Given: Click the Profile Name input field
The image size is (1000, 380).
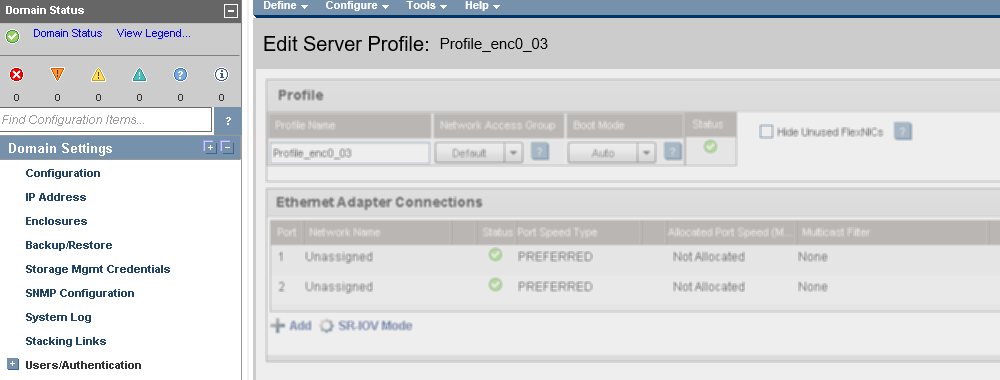Looking at the screenshot, I should pyautogui.click(x=349, y=153).
